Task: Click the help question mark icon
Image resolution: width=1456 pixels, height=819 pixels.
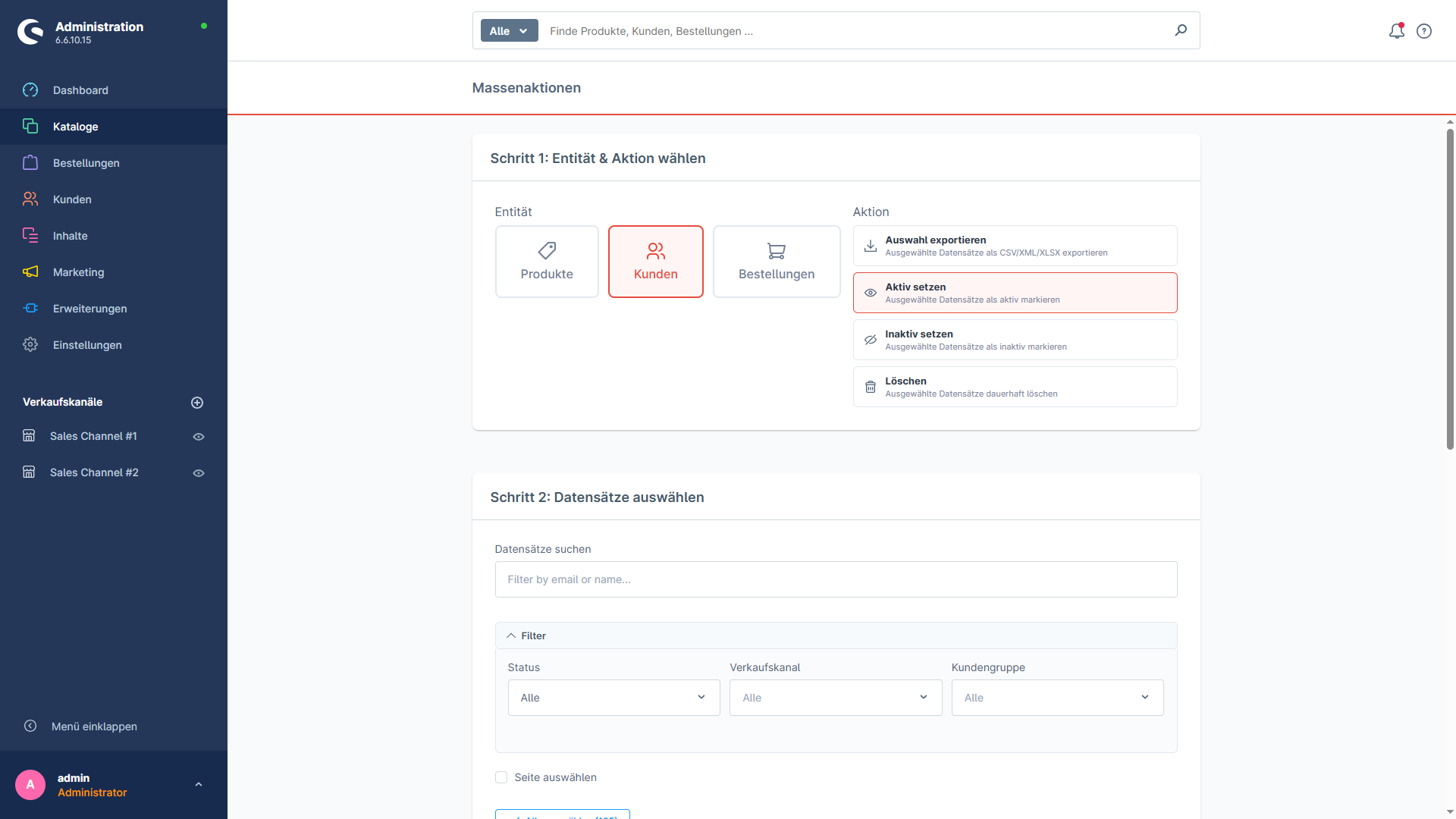Action: 1424,31
